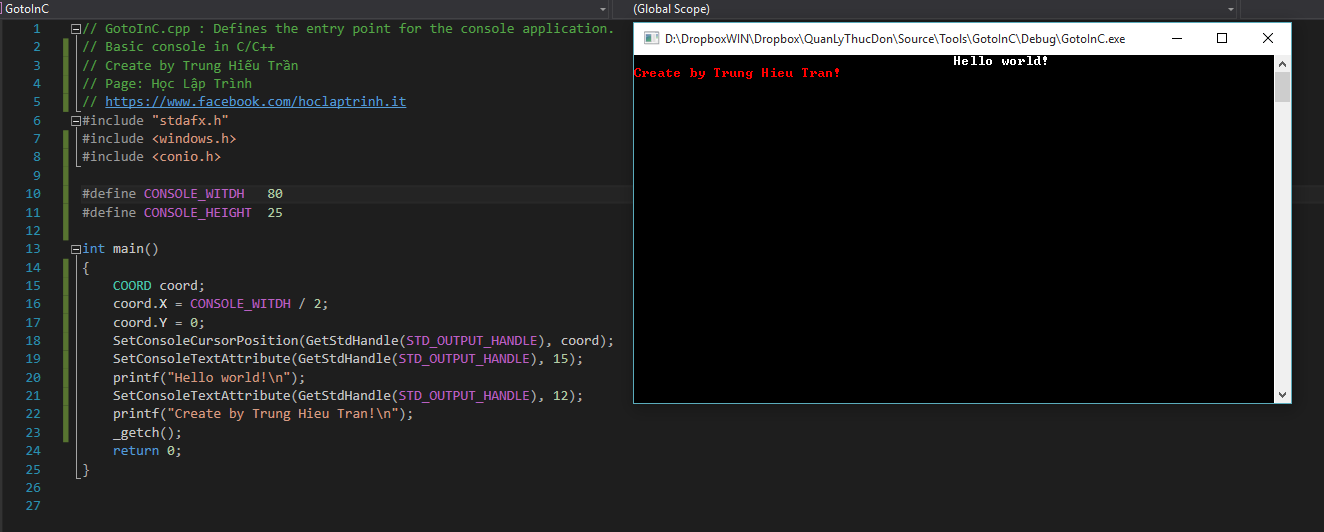
Task: Click the '// Page: Học Lập Trình' comment
Action: [167, 84]
